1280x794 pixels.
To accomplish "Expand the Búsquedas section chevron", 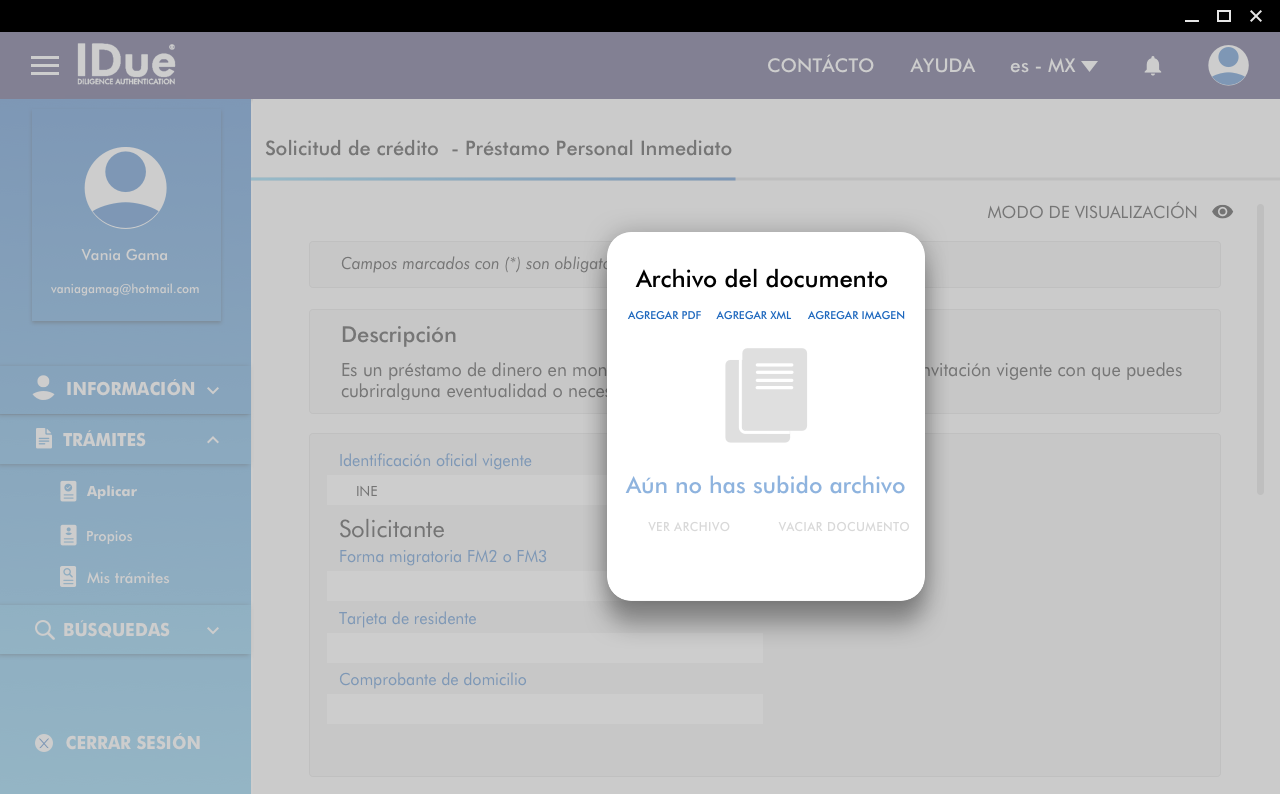I will click(213, 630).
